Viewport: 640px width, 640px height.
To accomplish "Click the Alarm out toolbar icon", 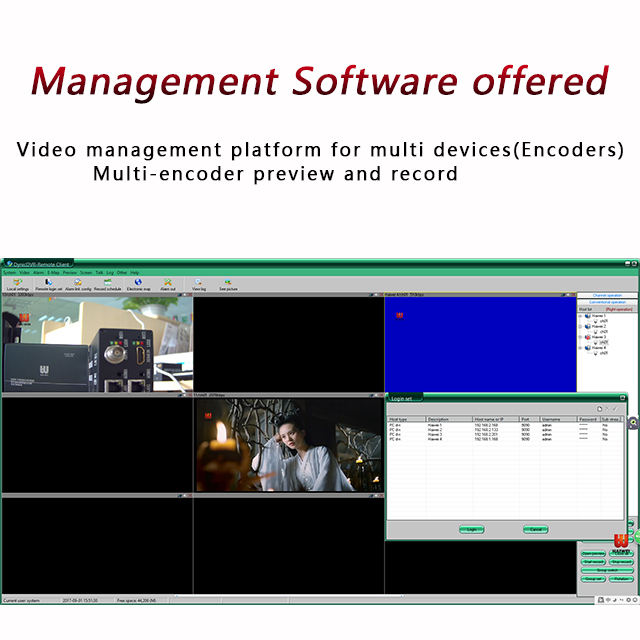I will coord(168,284).
